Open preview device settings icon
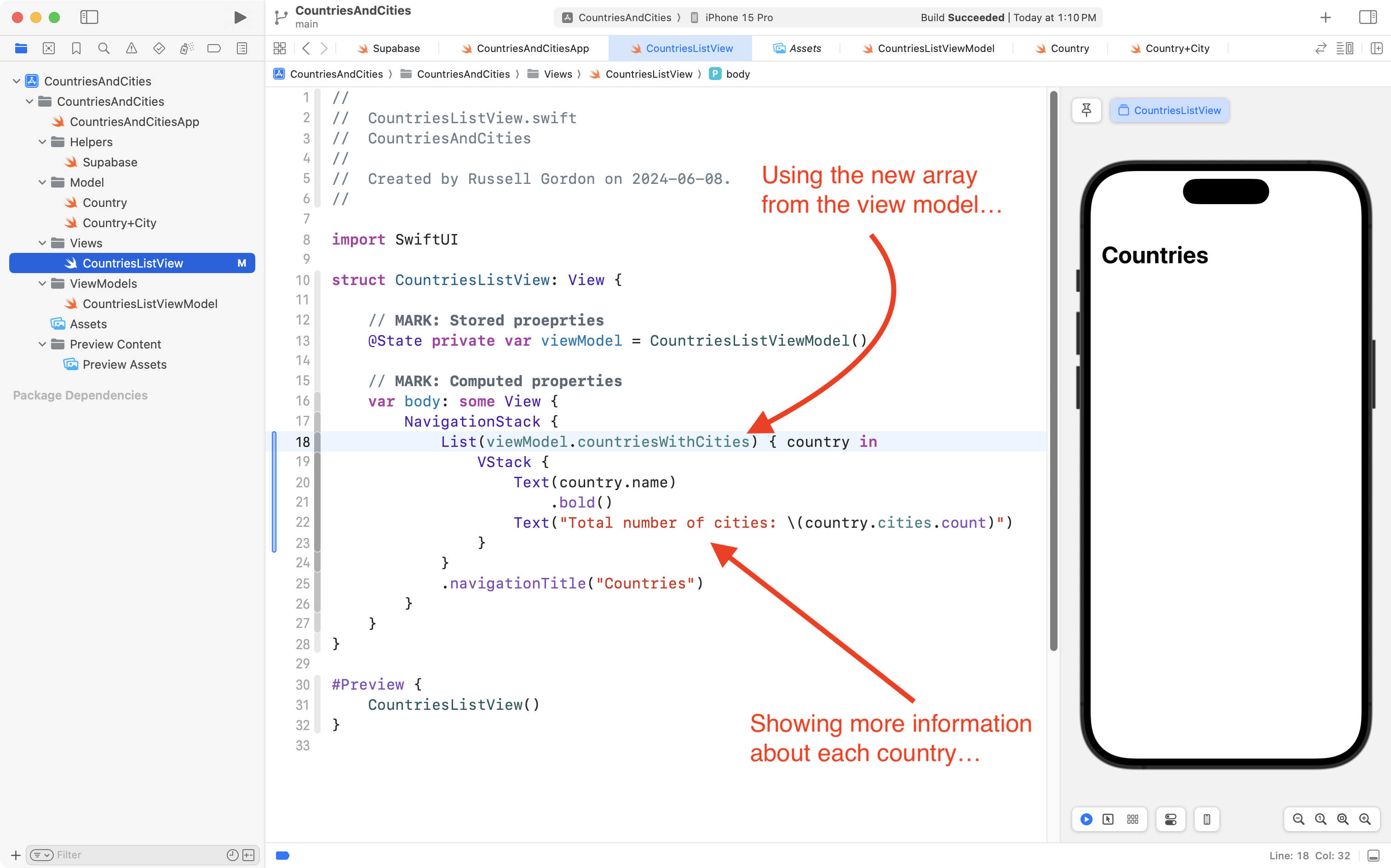 tap(1171, 819)
